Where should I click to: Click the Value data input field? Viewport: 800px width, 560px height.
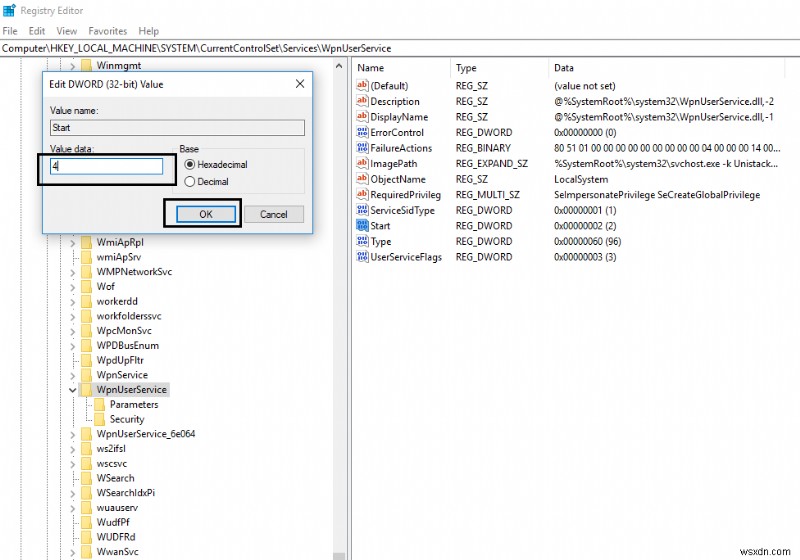pyautogui.click(x=106, y=166)
